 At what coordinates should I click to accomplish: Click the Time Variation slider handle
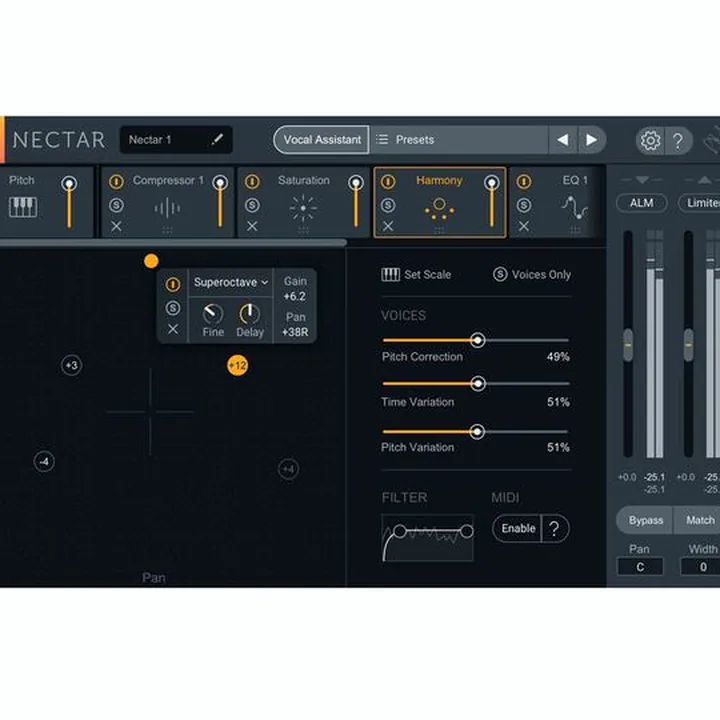pos(478,383)
